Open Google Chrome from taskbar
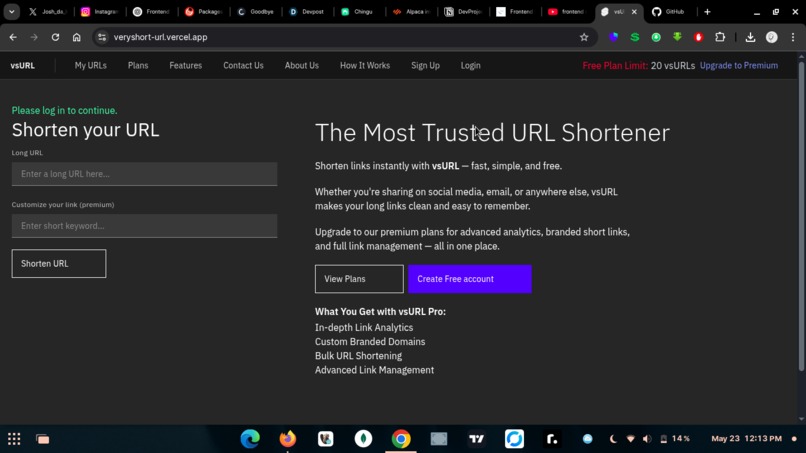The width and height of the screenshot is (806, 453). click(x=401, y=439)
